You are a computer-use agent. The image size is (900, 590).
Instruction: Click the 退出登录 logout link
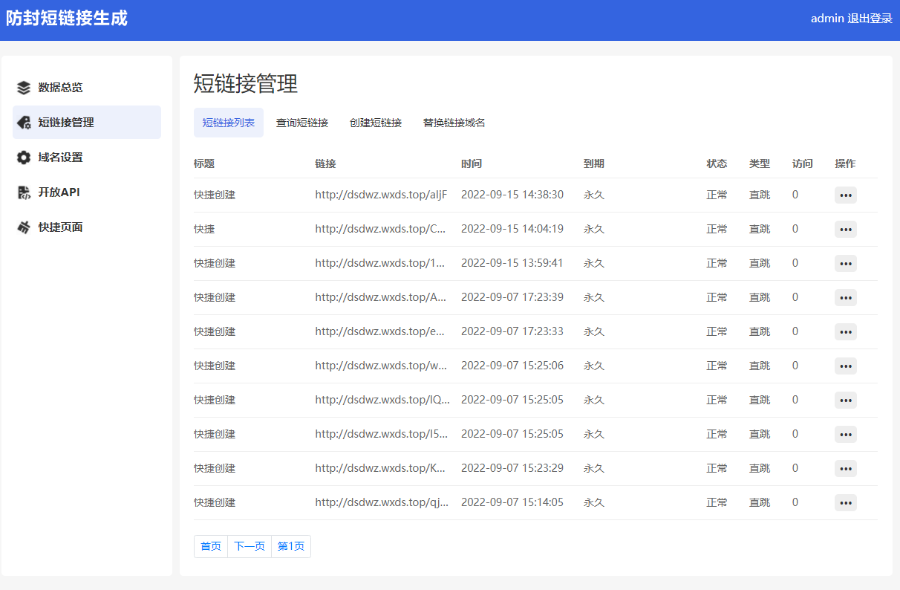[x=870, y=18]
